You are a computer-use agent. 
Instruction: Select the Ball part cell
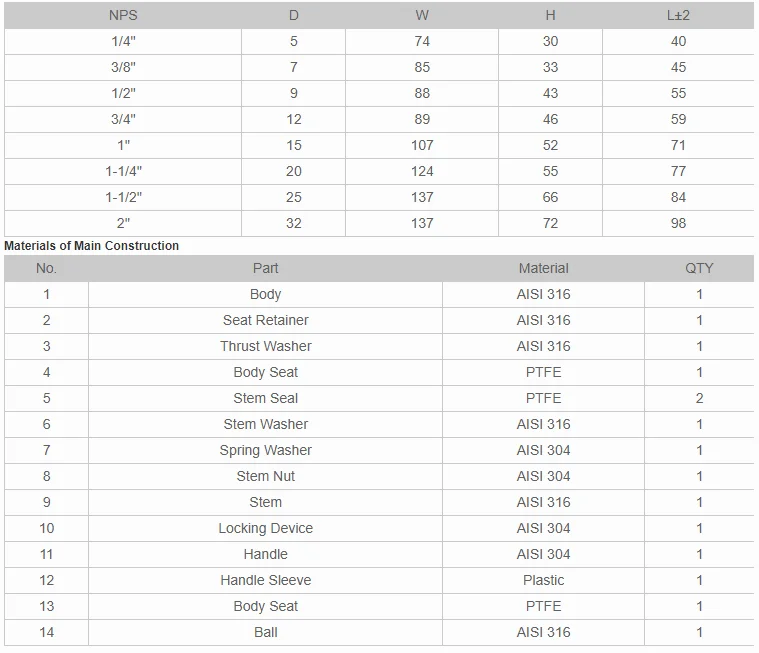pos(265,632)
